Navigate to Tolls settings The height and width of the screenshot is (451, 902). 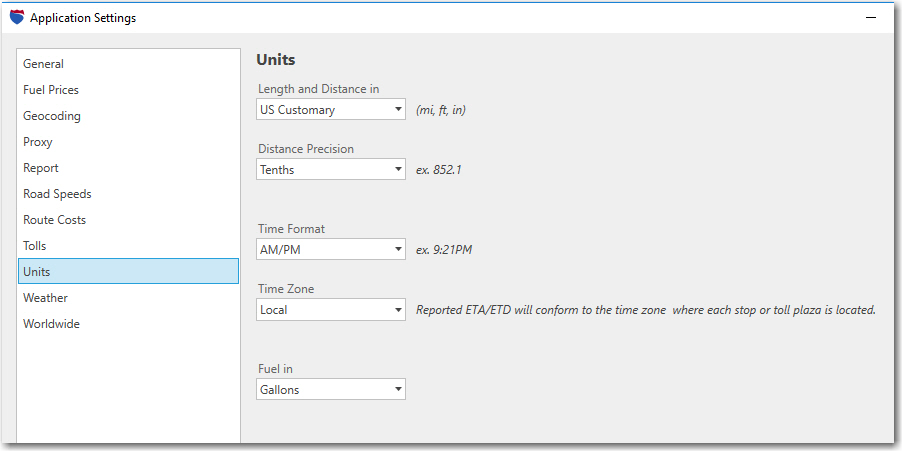35,246
